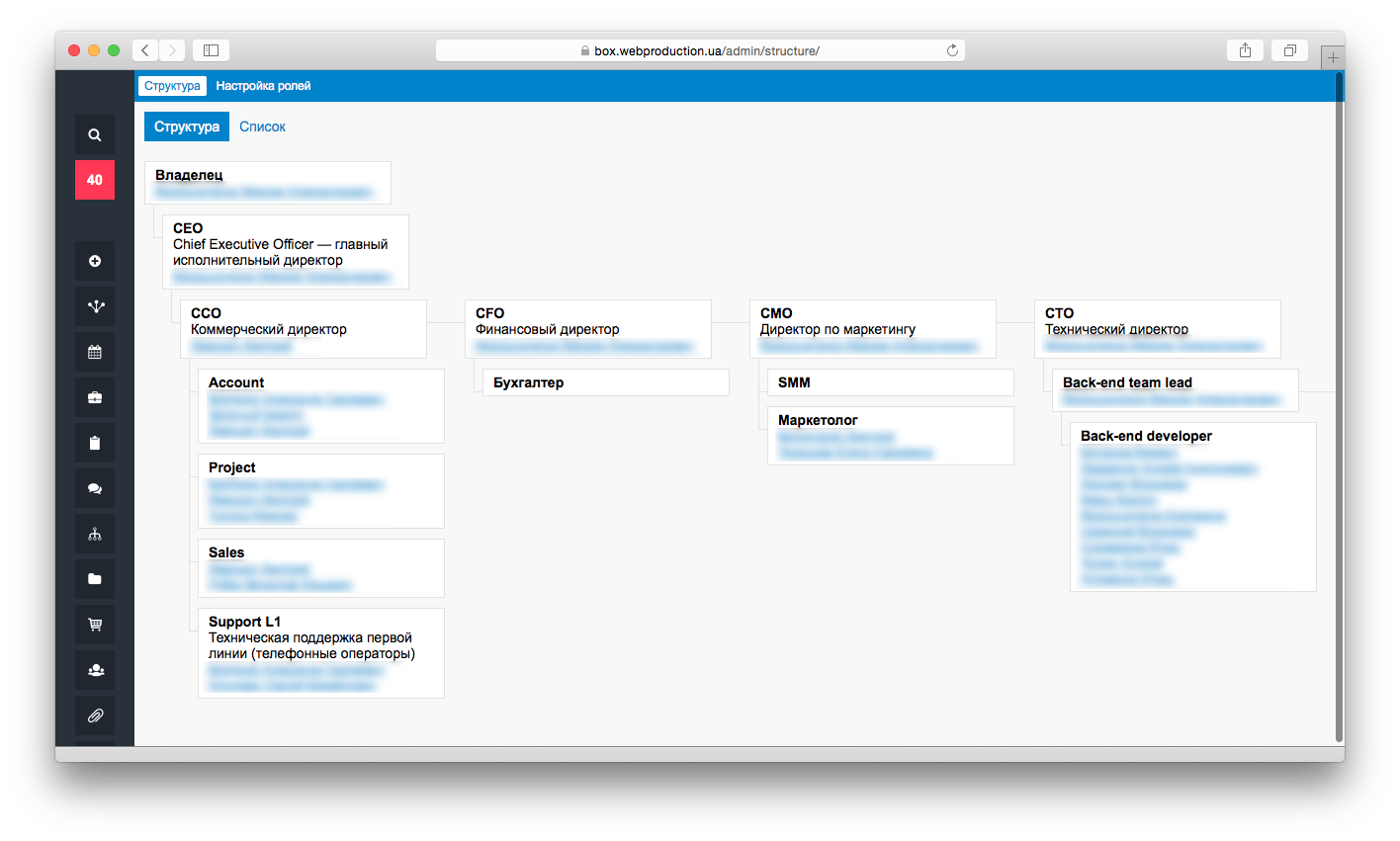This screenshot has height=841, width=1400.
Task: Switch to the Список view
Action: click(x=262, y=126)
